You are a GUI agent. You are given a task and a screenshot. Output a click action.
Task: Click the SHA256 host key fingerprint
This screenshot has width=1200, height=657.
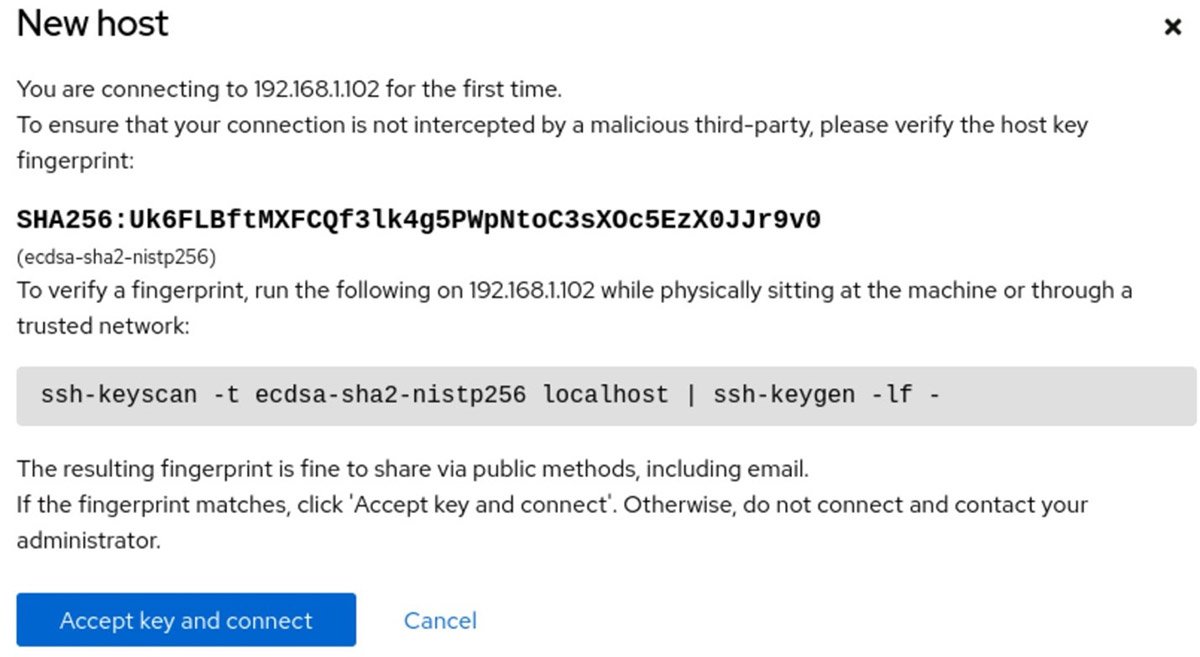click(418, 220)
